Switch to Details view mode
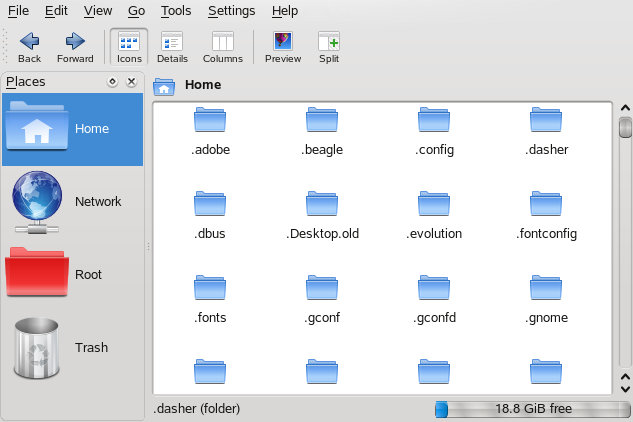The width and height of the screenshot is (633, 422). pyautogui.click(x=172, y=47)
